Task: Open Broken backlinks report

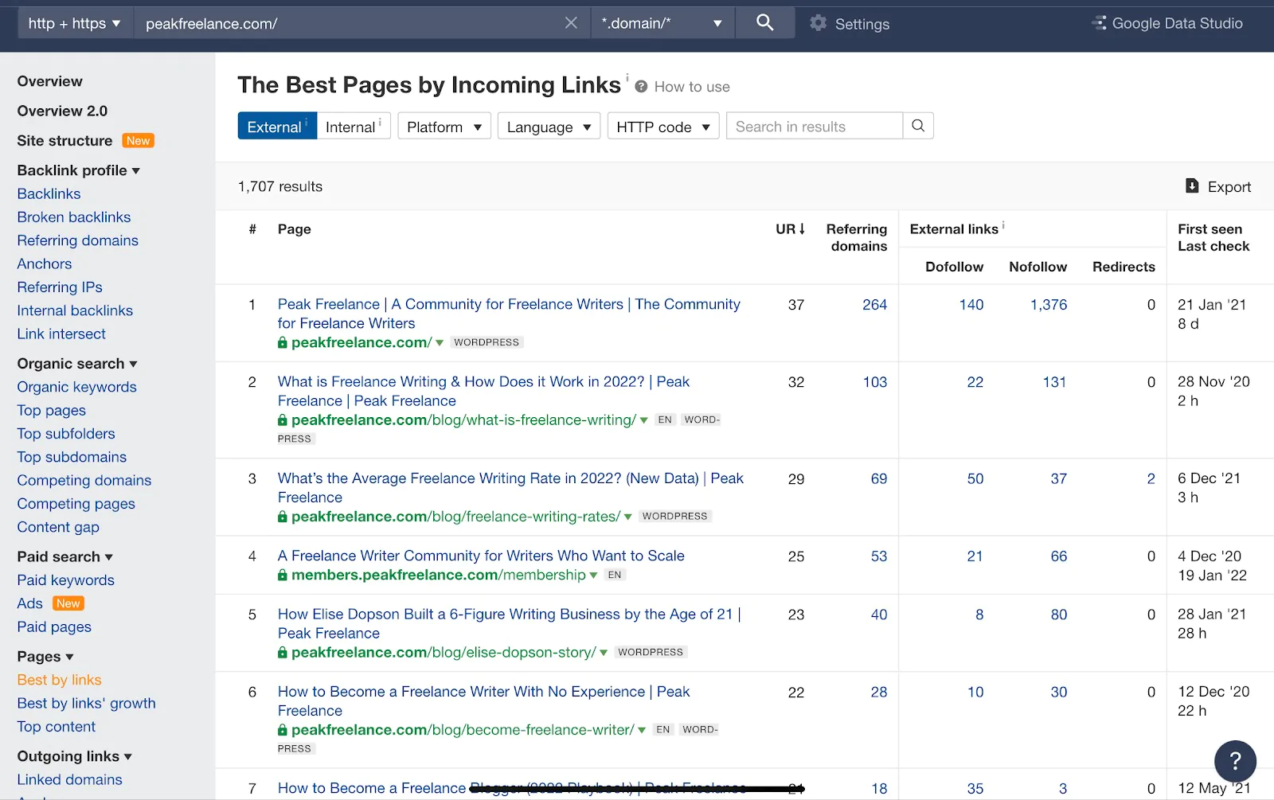Action: click(x=74, y=217)
